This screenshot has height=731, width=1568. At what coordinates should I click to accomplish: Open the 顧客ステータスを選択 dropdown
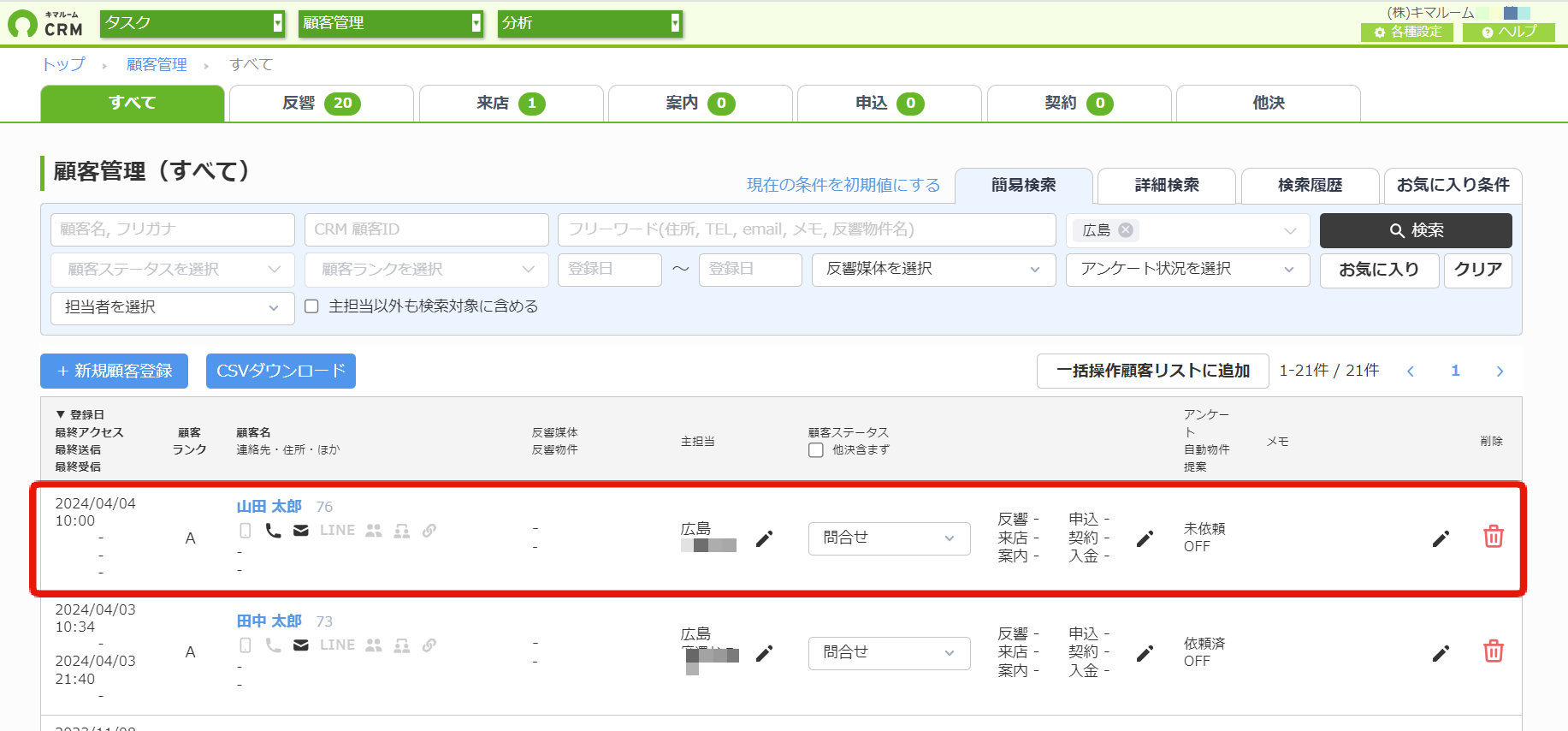173,270
